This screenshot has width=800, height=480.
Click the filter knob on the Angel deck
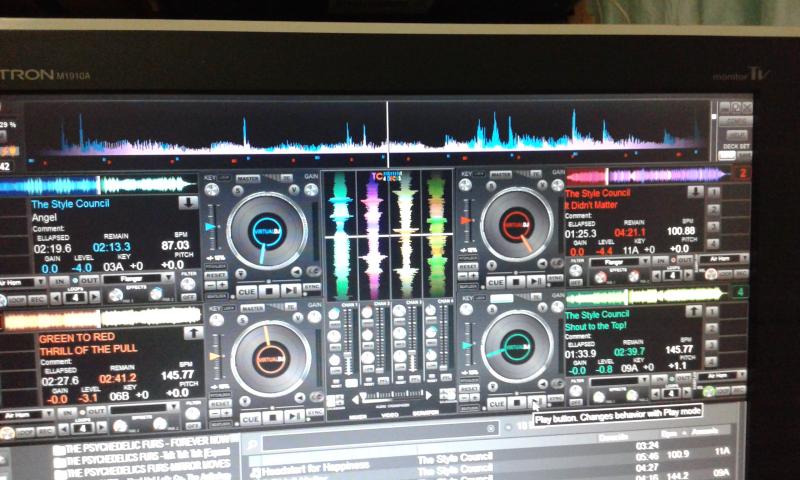click(x=189, y=284)
